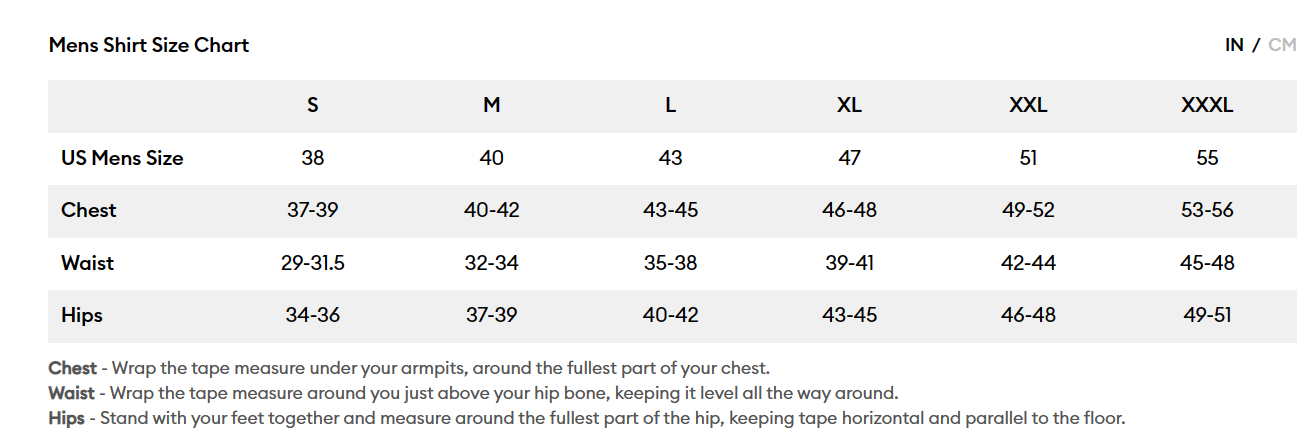
Task: Select the 29-31.5 waist measurement cell
Action: (313, 263)
